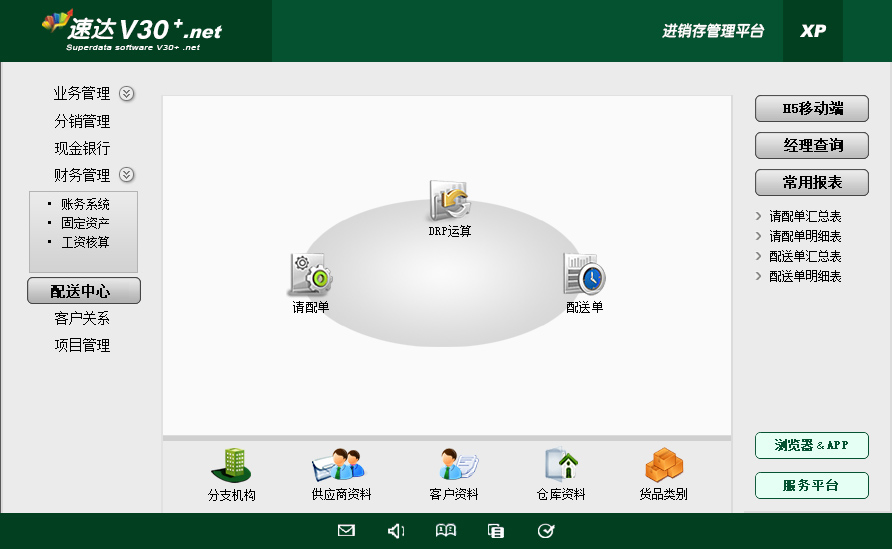892x549 pixels.
Task: Click the mail envelope icon in bottom bar
Action: point(346,531)
